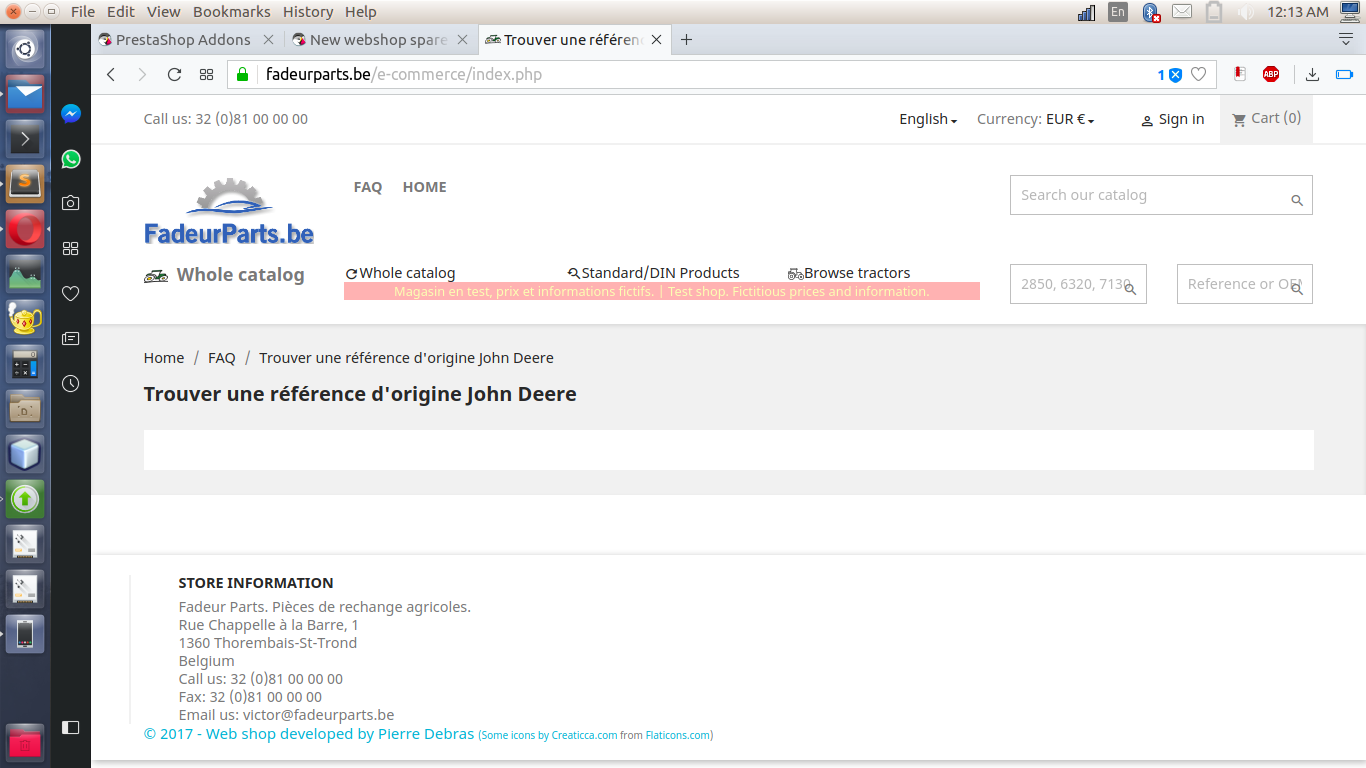Click the victor@fadeurparts.be email
Image resolution: width=1366 pixels, height=768 pixels.
tap(319, 715)
